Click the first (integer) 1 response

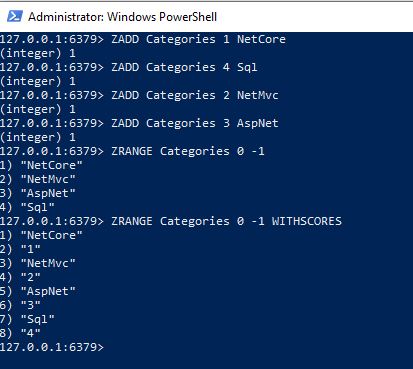click(x=38, y=53)
